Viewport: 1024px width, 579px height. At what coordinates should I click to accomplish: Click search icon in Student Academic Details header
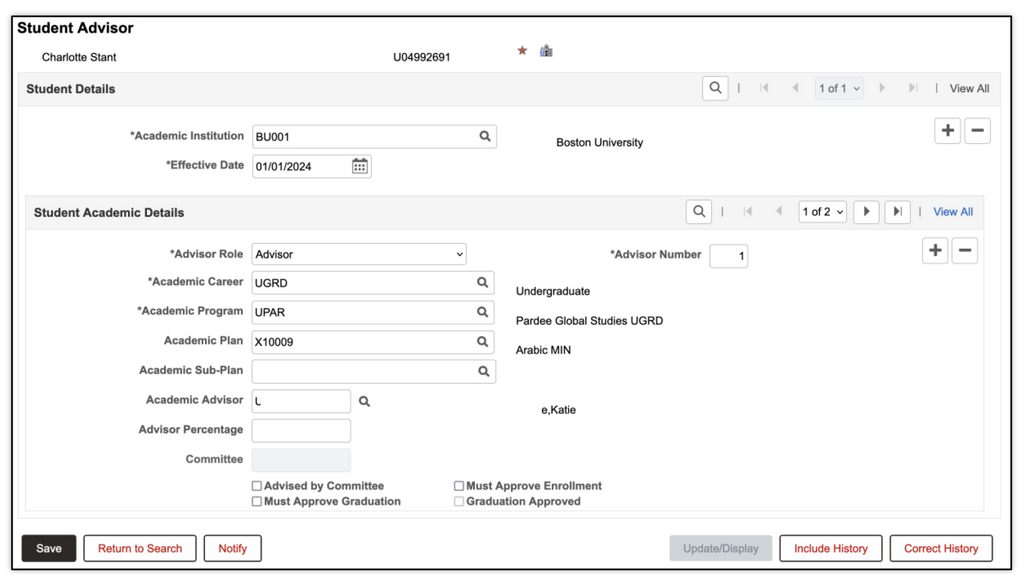click(x=699, y=211)
